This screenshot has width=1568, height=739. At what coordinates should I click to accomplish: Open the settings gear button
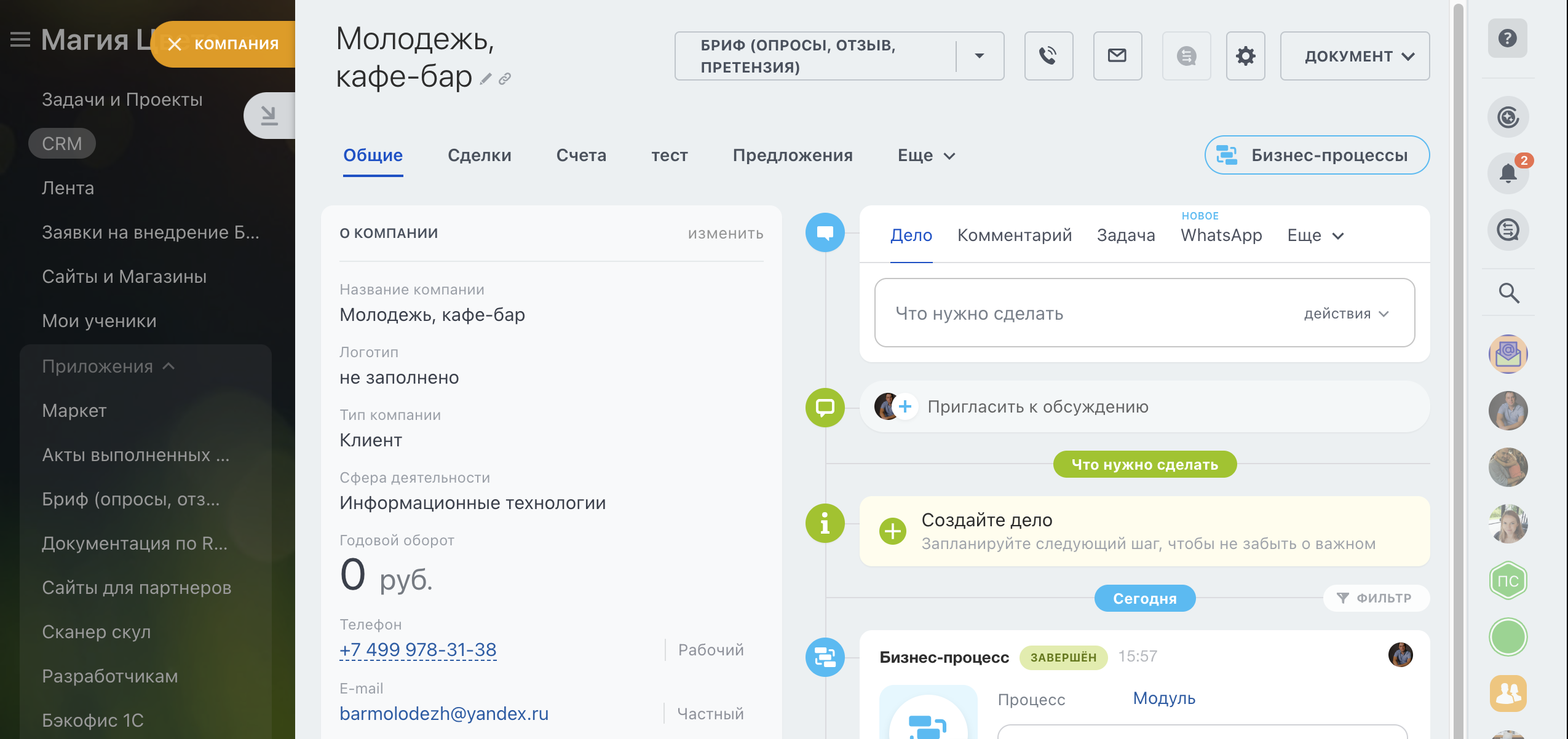point(1245,56)
